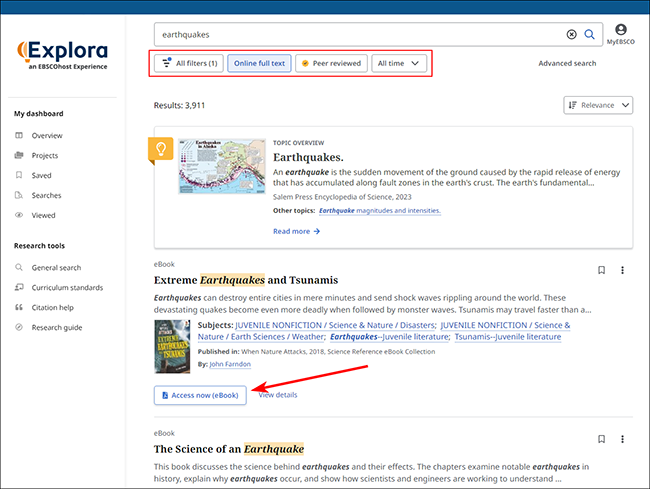Open Viewed items in My dashboard

pos(43,215)
